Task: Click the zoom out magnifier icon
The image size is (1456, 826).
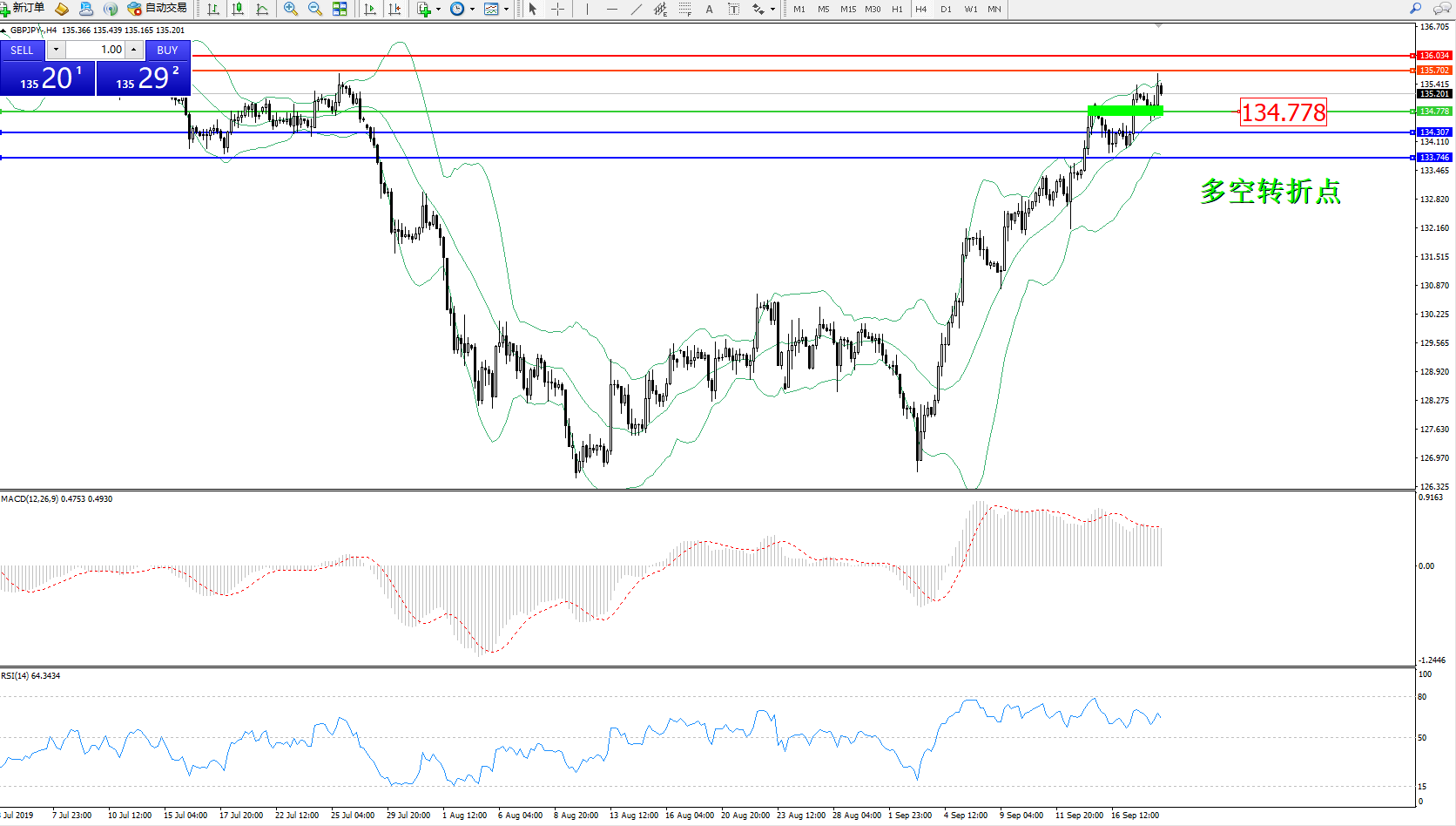Action: pos(315,9)
